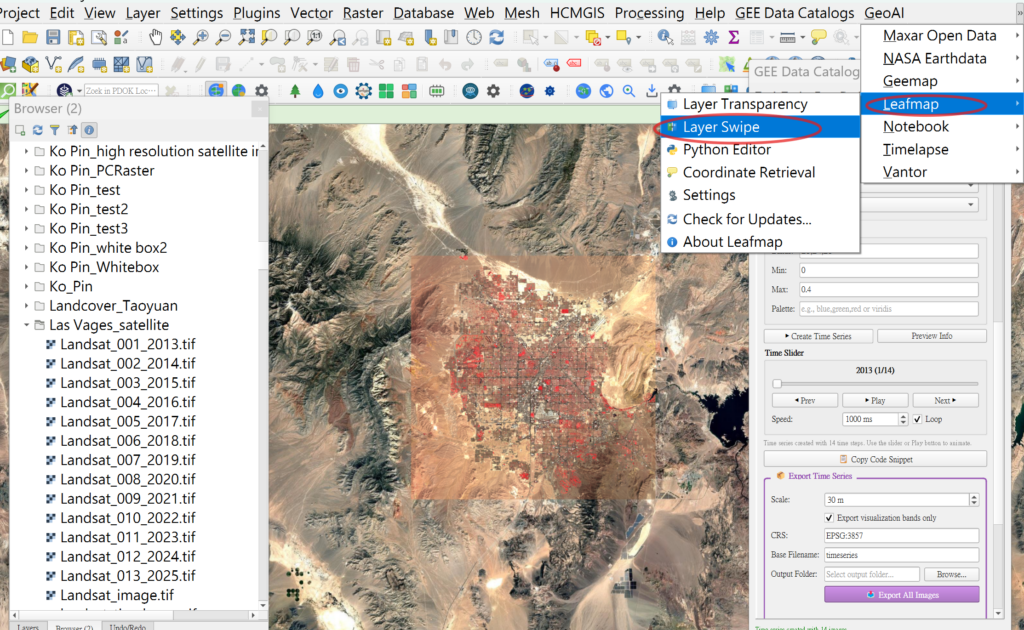1024x630 pixels.
Task: Click the blue water drop plugin icon
Action: tap(318, 91)
